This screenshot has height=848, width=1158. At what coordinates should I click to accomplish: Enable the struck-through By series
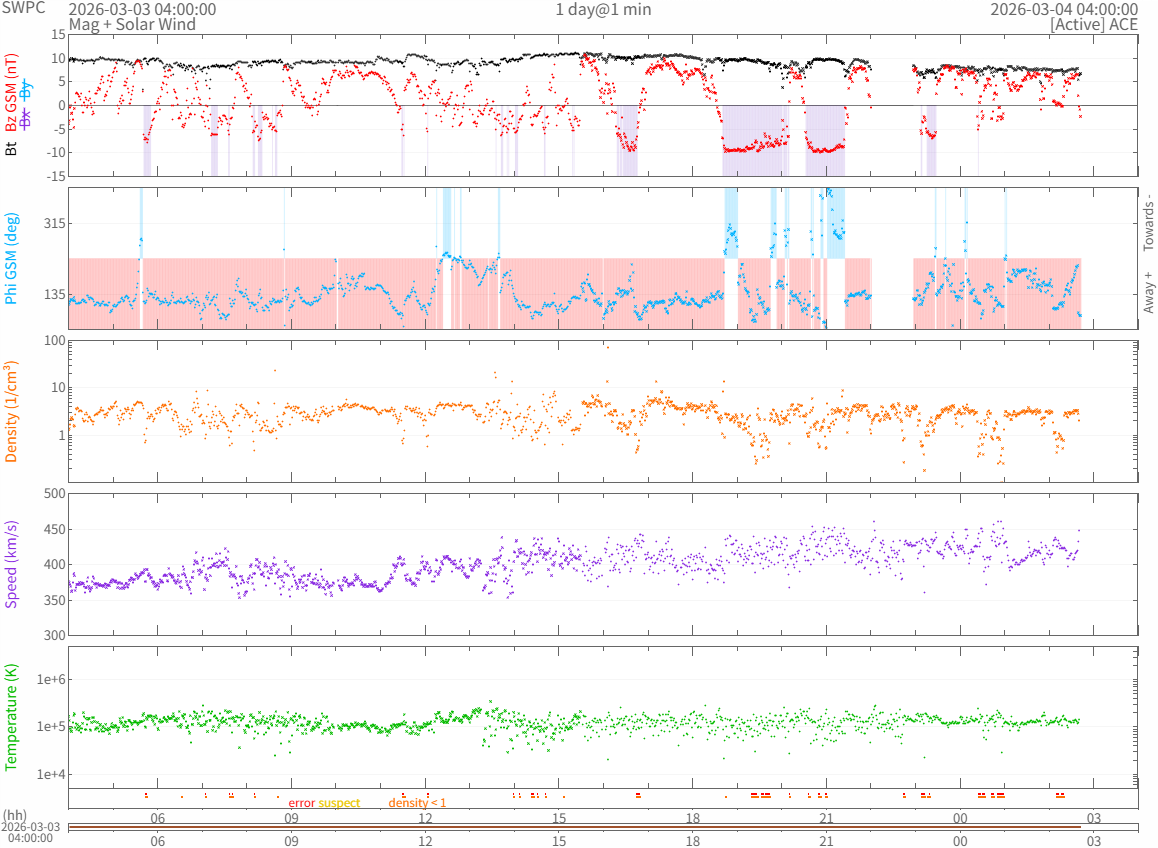point(27,90)
